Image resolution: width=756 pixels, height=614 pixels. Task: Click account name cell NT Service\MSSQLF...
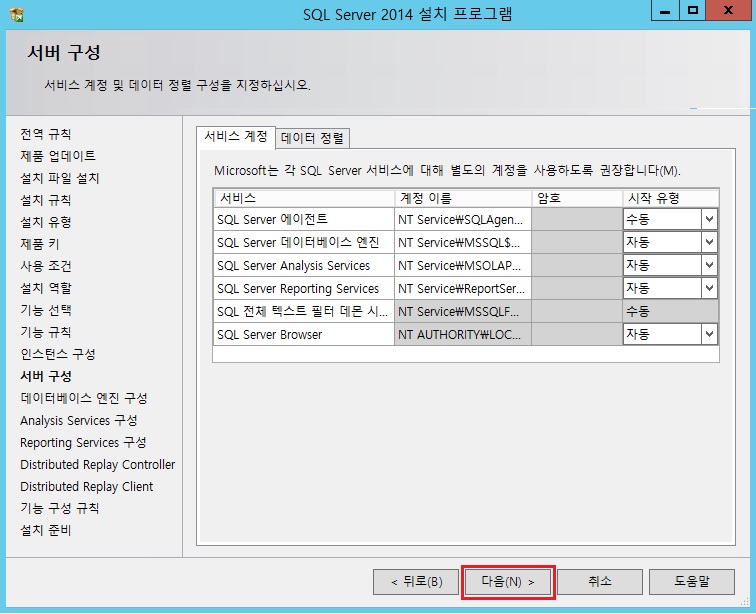pos(463,312)
